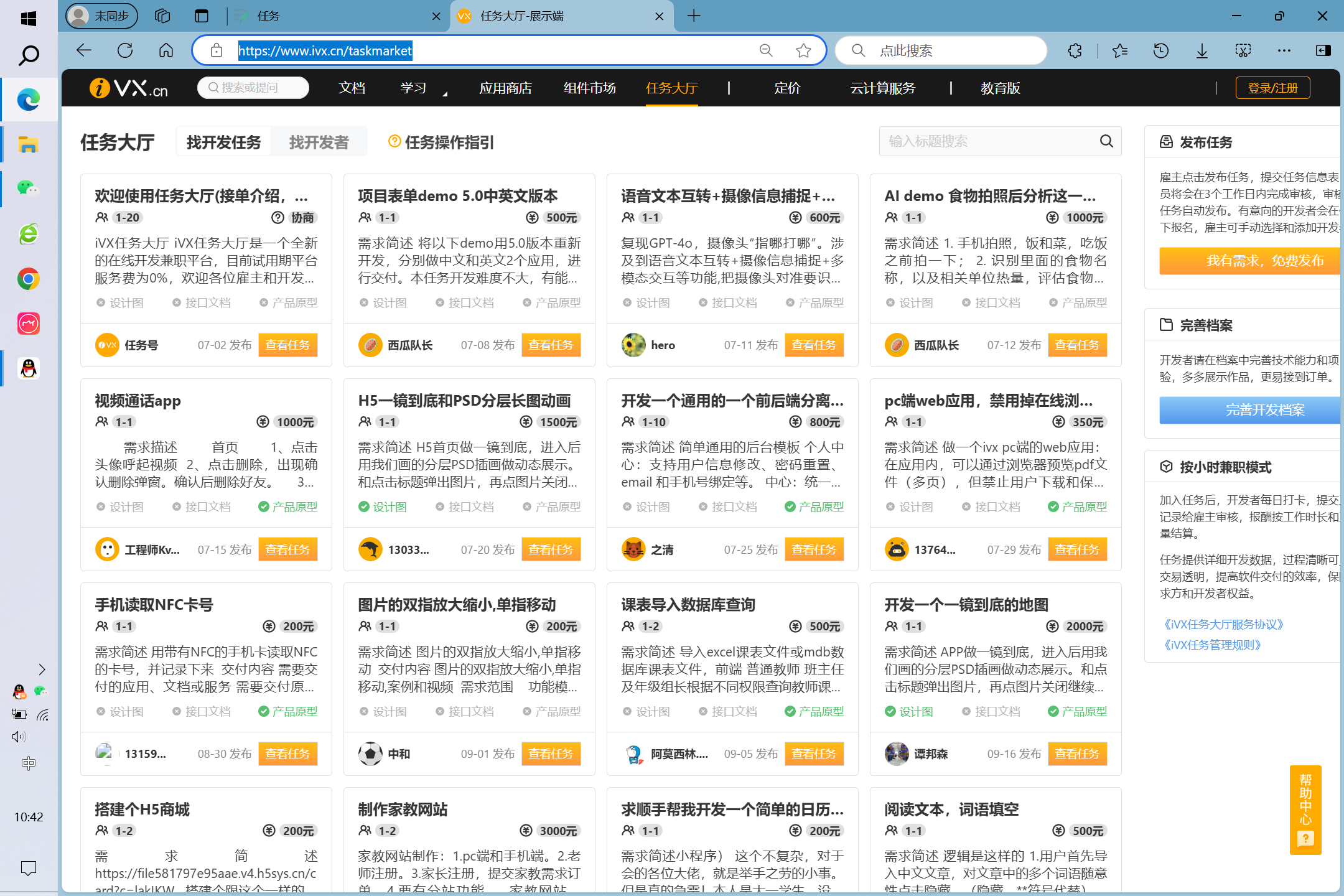The width and height of the screenshot is (1344, 896).
Task: Click search magnifier in task title search
Action: coord(1106,141)
